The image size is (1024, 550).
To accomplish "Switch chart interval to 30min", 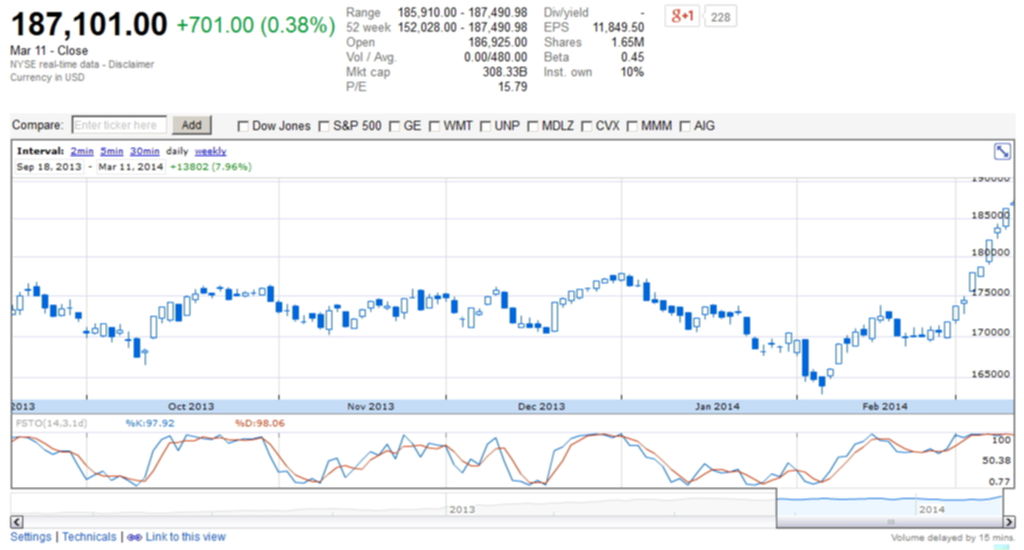I will coord(144,151).
